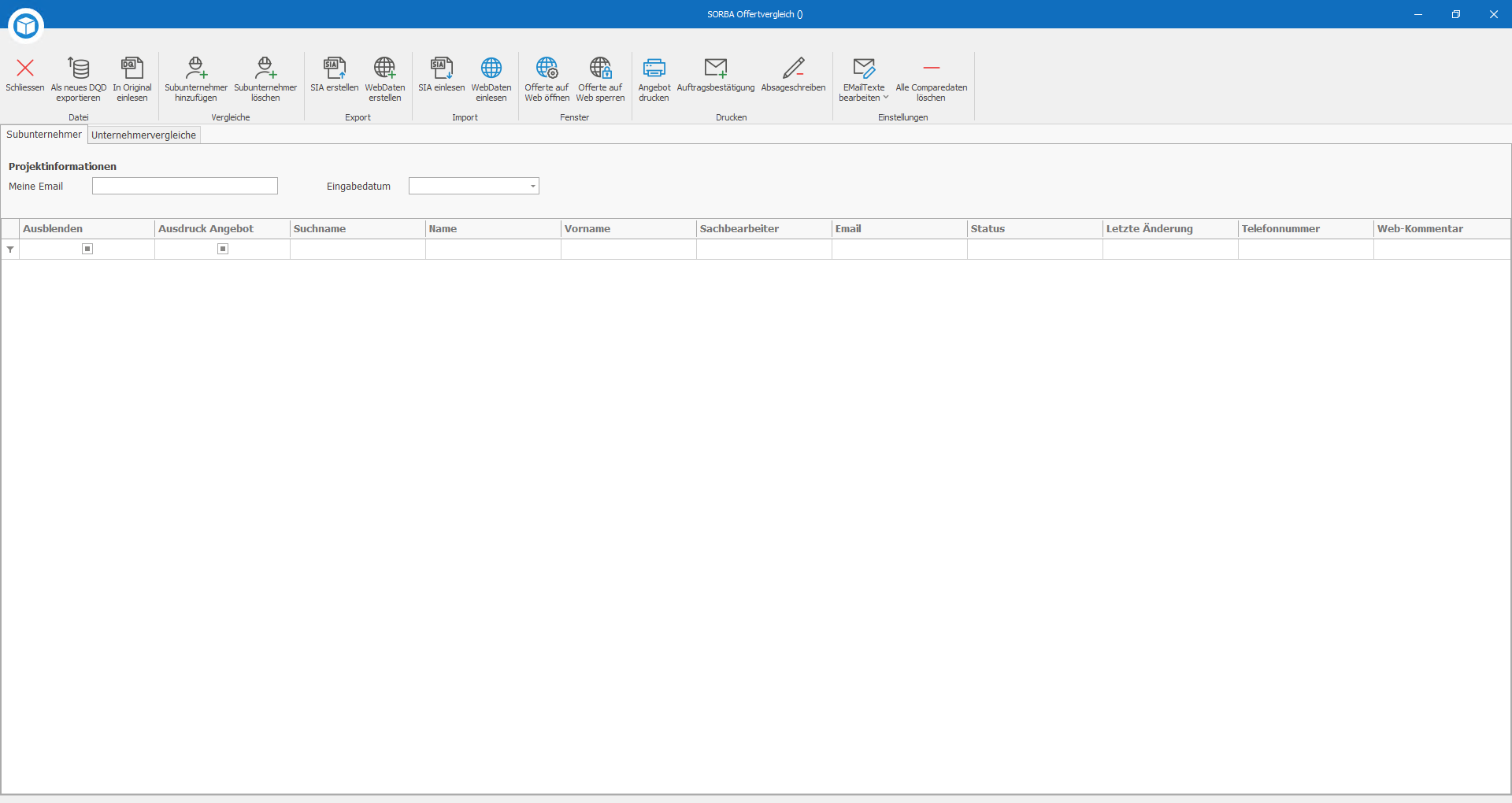This screenshot has height=803, width=1512.
Task: Click WebDaten erstellen globe icon
Action: coord(385,68)
